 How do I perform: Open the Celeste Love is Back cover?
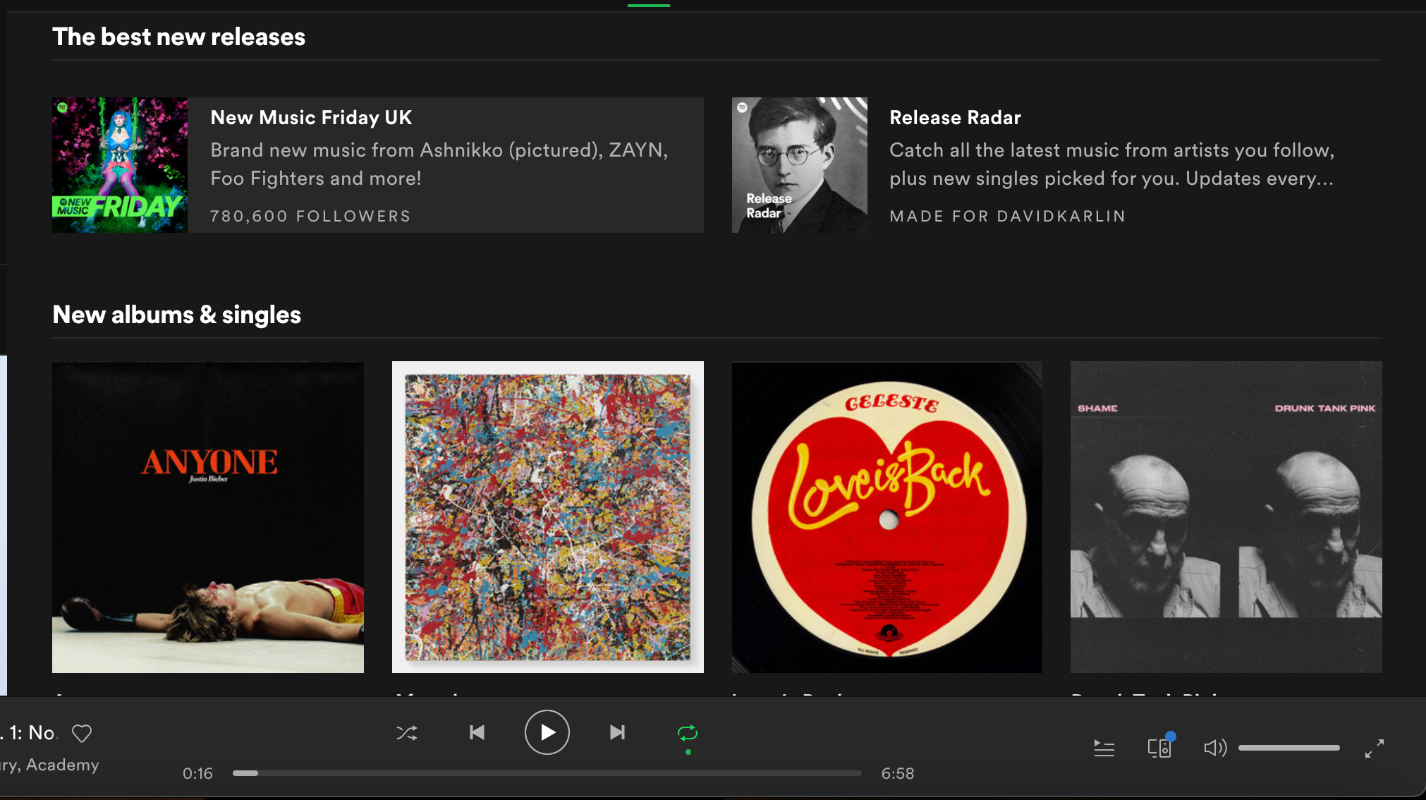(x=887, y=517)
